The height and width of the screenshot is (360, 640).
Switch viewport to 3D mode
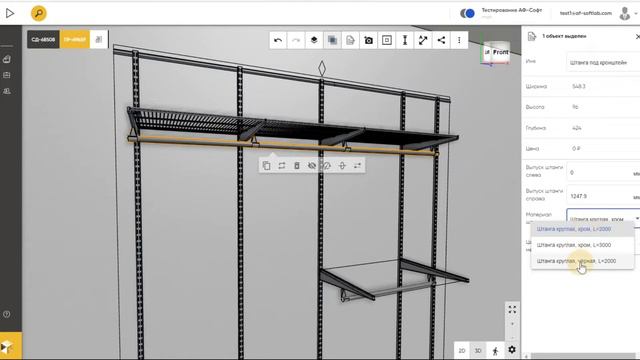(478, 351)
